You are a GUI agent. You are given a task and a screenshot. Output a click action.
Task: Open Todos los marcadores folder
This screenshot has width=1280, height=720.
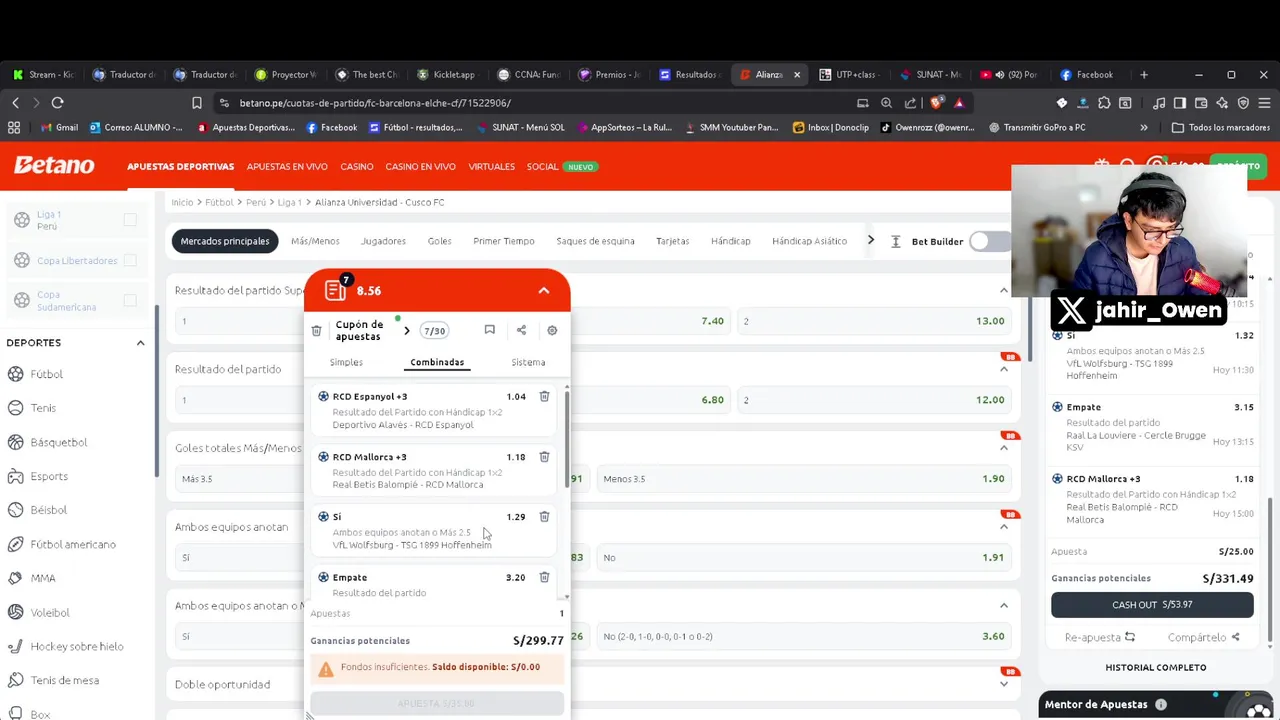click(1221, 128)
